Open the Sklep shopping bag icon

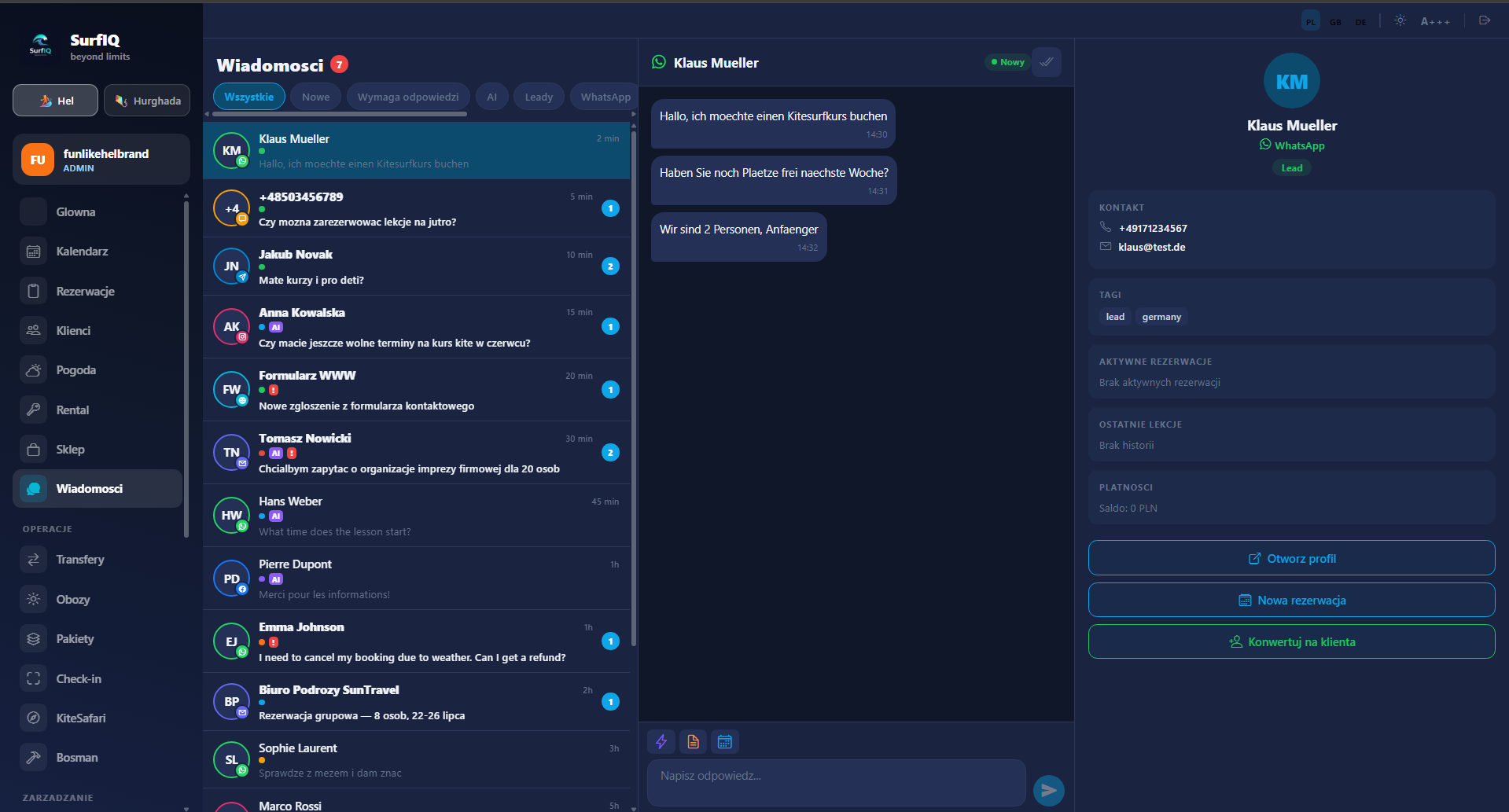point(33,450)
